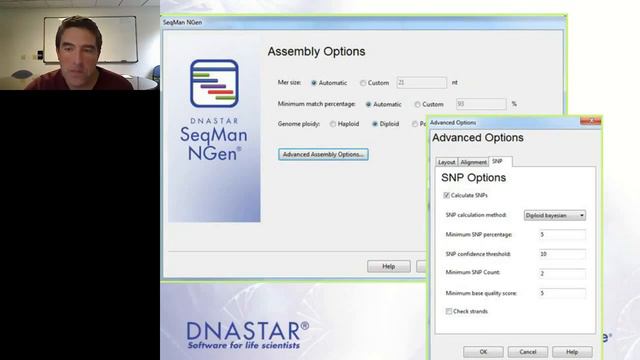Viewport: 640px width, 360px height.
Task: Open Advanced Assembly Options dialog
Action: 323,154
